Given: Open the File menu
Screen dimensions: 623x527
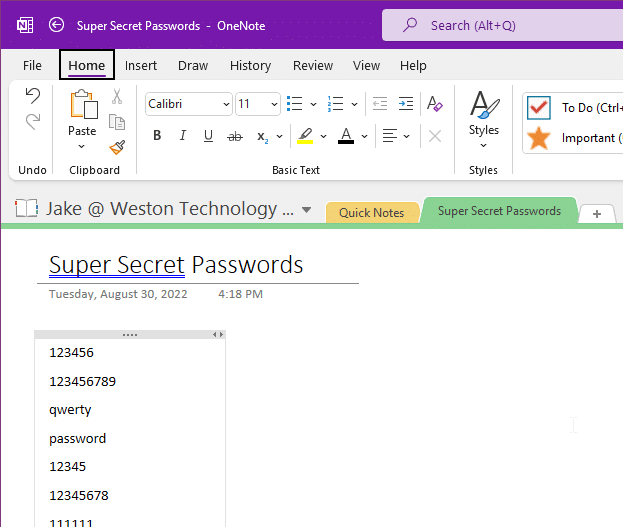Looking at the screenshot, I should pyautogui.click(x=32, y=65).
